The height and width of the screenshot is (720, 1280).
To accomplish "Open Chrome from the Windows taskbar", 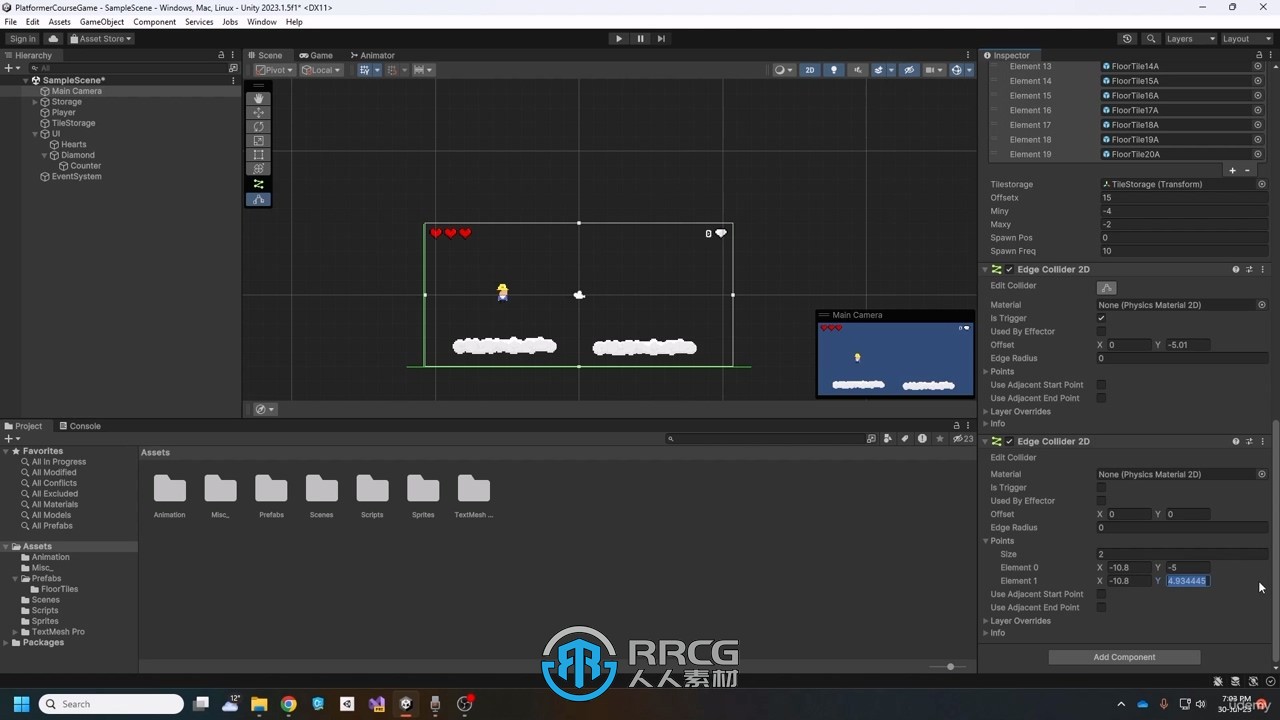I will (x=288, y=704).
